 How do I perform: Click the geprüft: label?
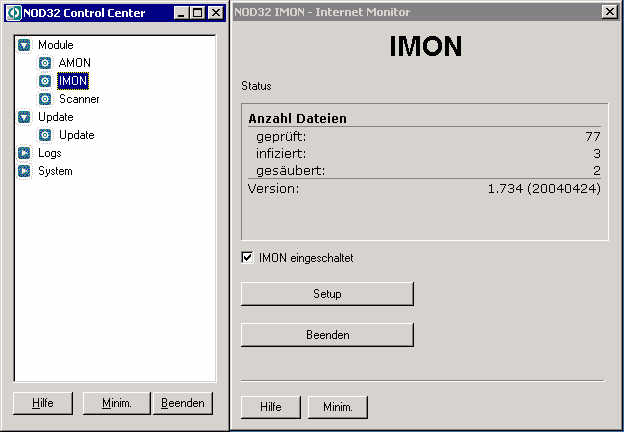pos(281,137)
